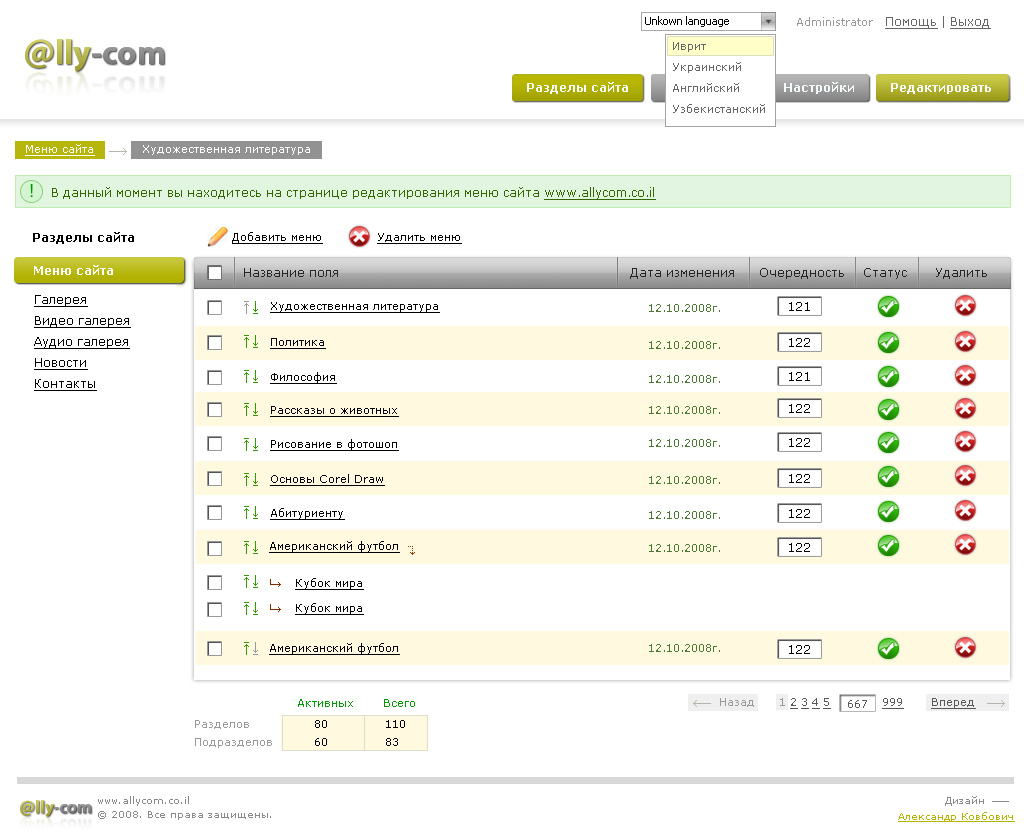Screen dimensions: 1024x838
Task: Check the box for Абитуриенту
Action: coord(215,513)
